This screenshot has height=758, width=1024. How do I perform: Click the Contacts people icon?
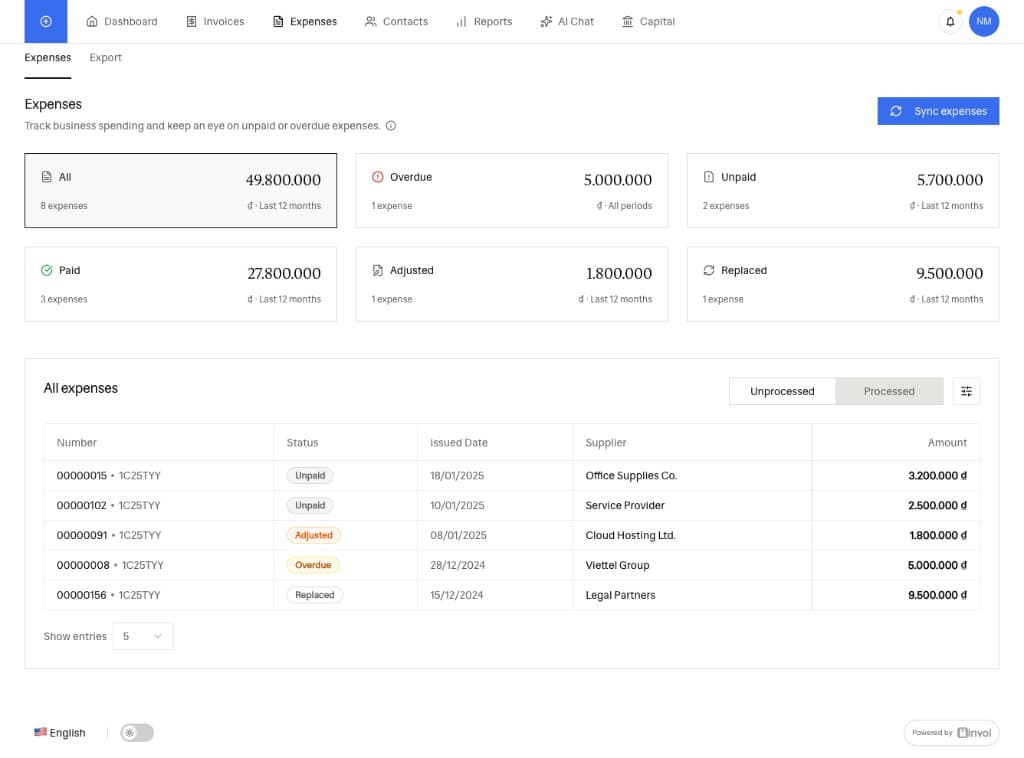click(371, 22)
